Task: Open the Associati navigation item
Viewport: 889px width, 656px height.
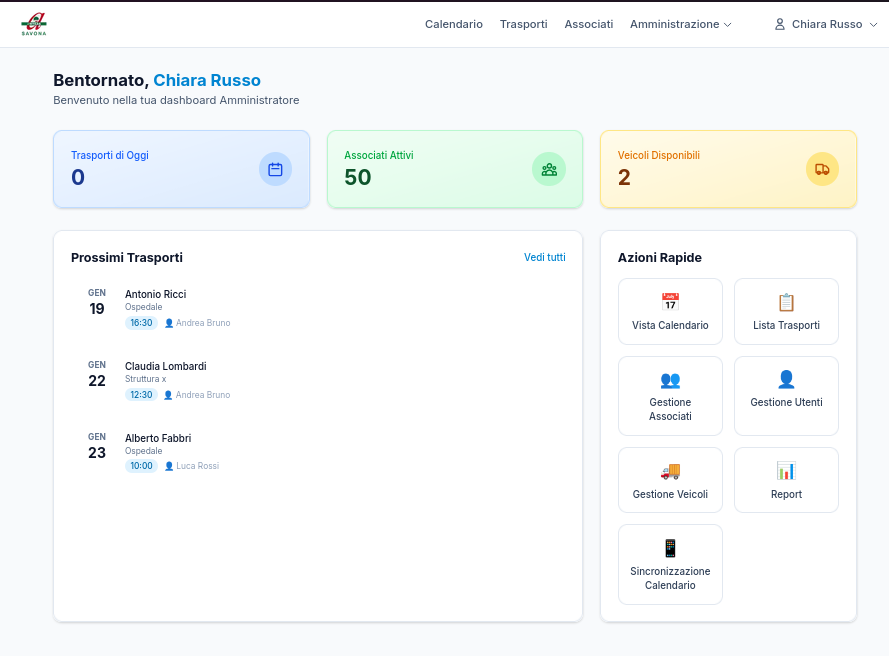Action: 588,24
